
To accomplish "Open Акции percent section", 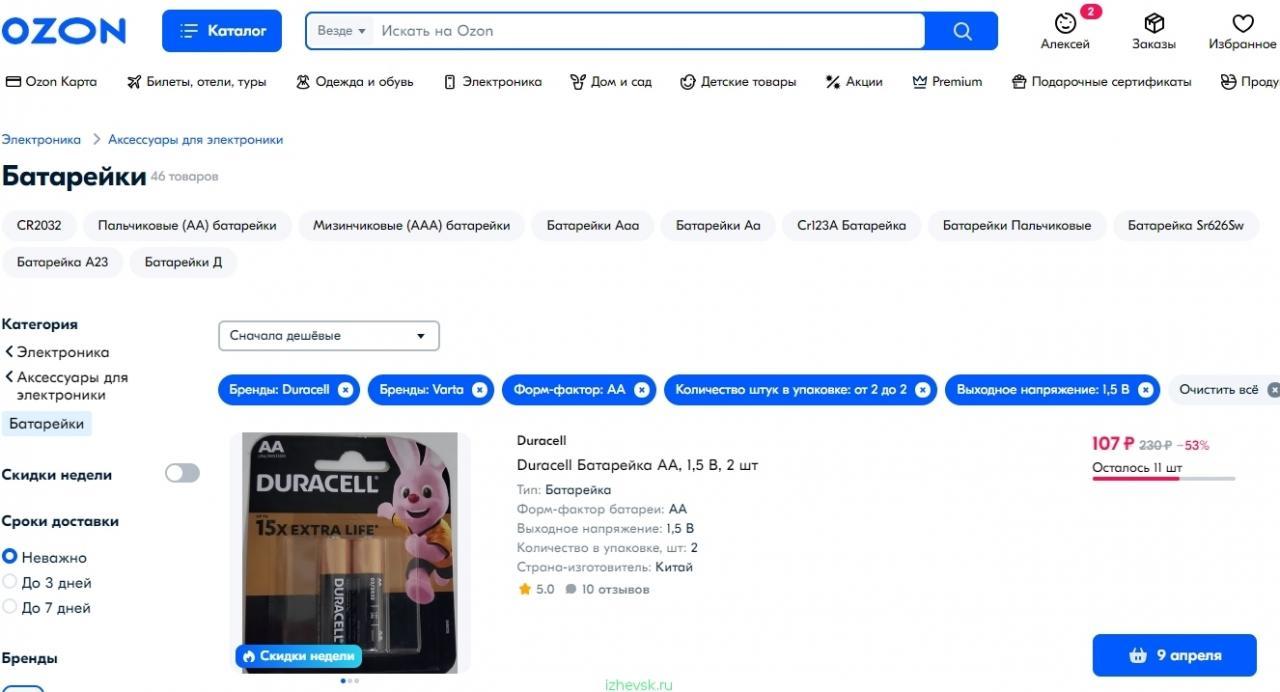I will (854, 82).
